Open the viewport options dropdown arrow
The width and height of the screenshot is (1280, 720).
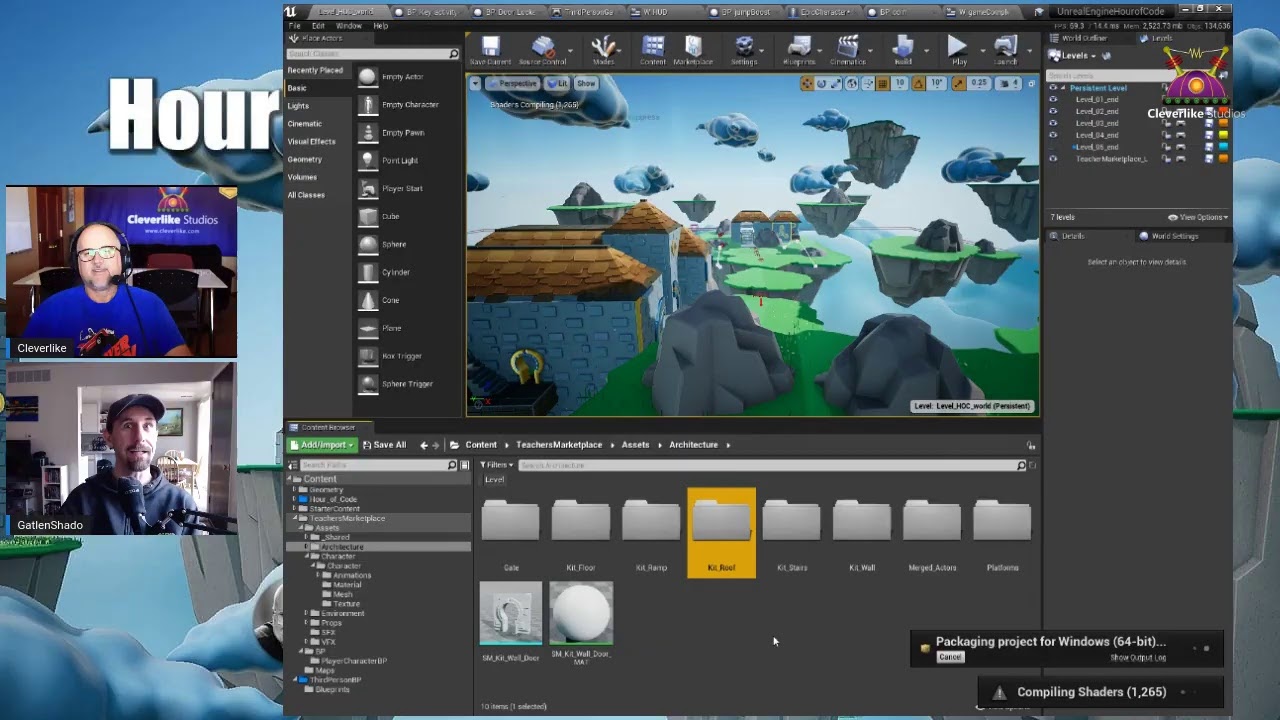(476, 83)
